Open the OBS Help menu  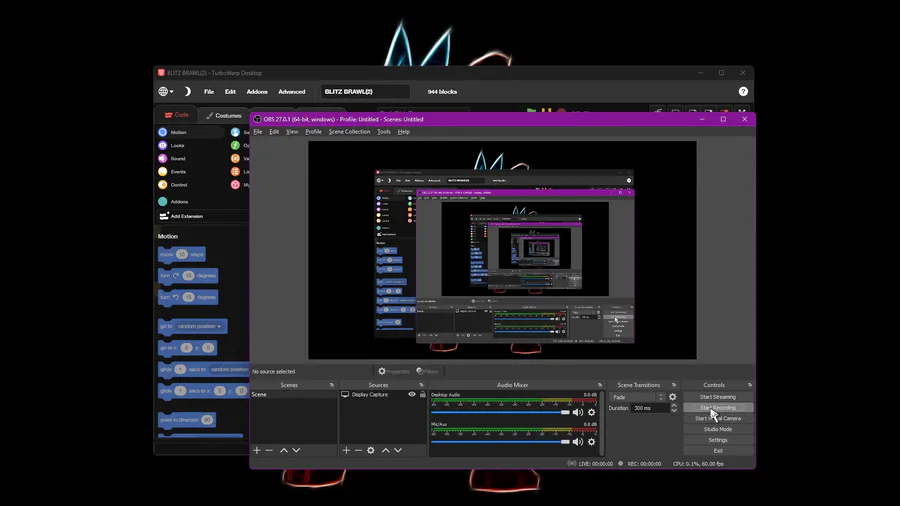click(404, 132)
